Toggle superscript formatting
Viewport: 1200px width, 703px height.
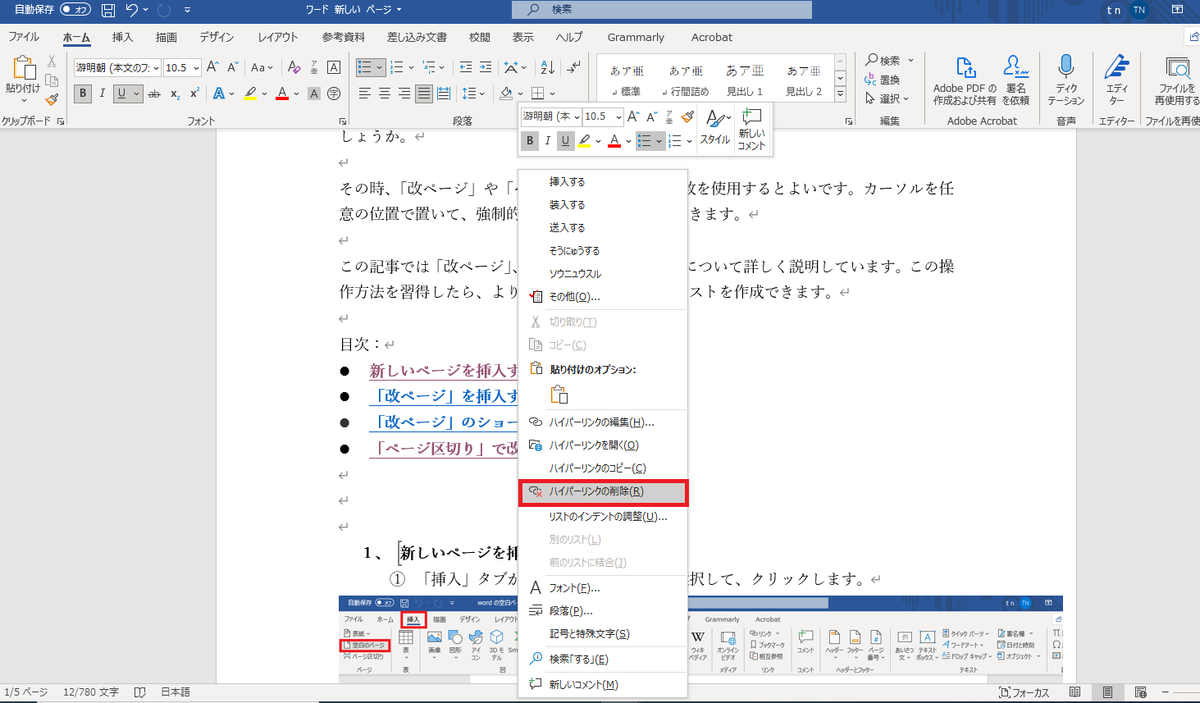click(x=194, y=93)
